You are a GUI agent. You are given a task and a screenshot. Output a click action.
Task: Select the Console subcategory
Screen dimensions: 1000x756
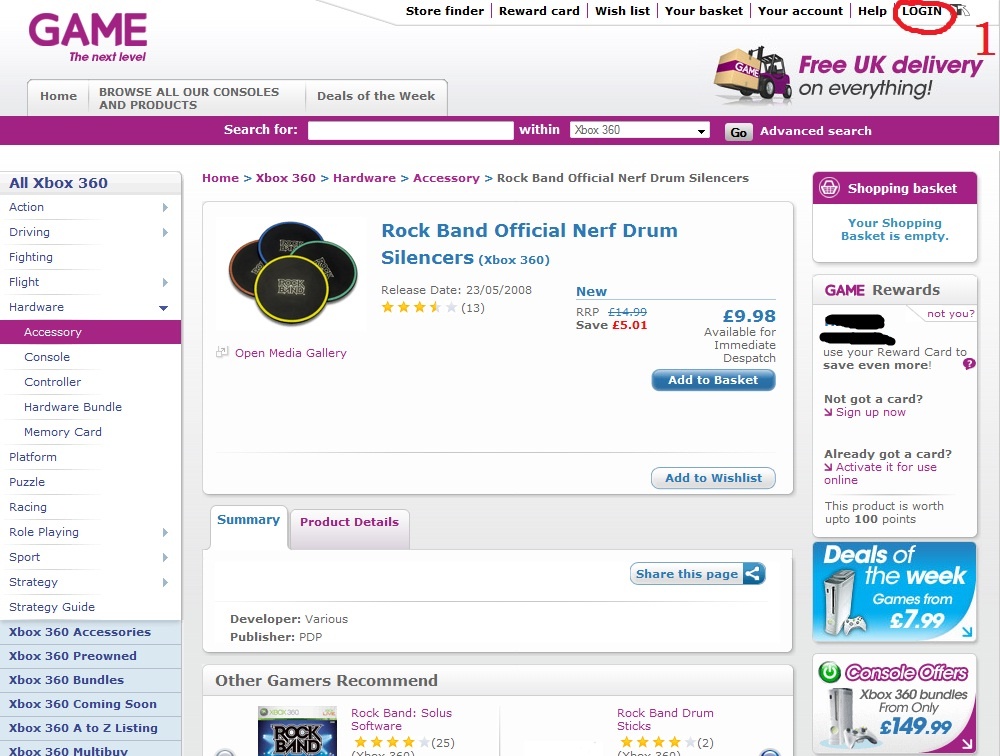click(47, 357)
